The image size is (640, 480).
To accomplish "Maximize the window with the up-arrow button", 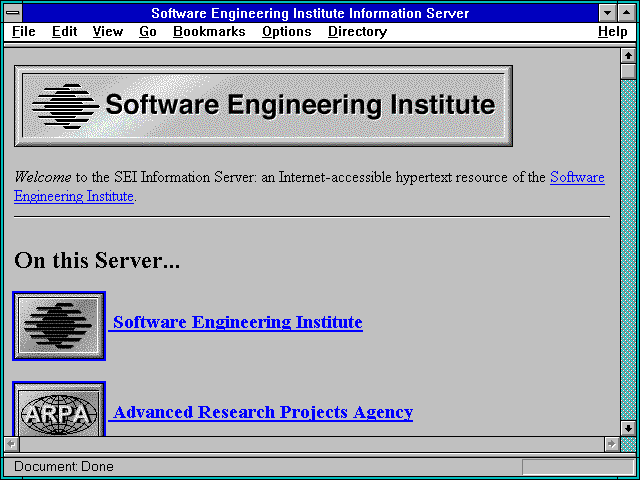I will pyautogui.click(x=626, y=13).
